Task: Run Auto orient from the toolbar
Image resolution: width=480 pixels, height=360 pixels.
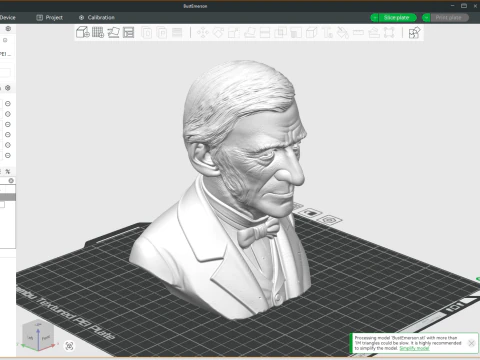Action: [x=113, y=32]
